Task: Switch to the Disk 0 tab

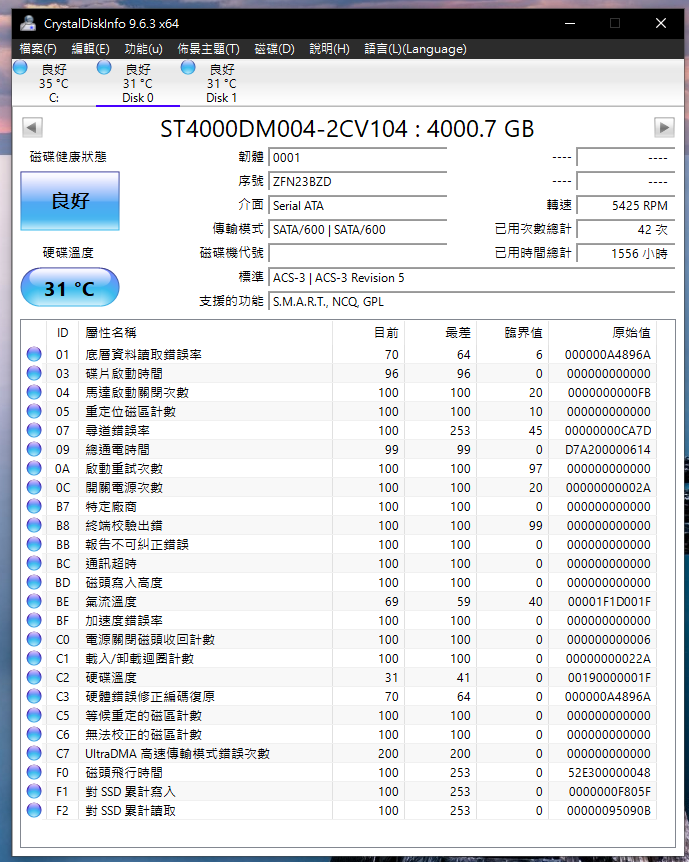Action: (x=137, y=83)
